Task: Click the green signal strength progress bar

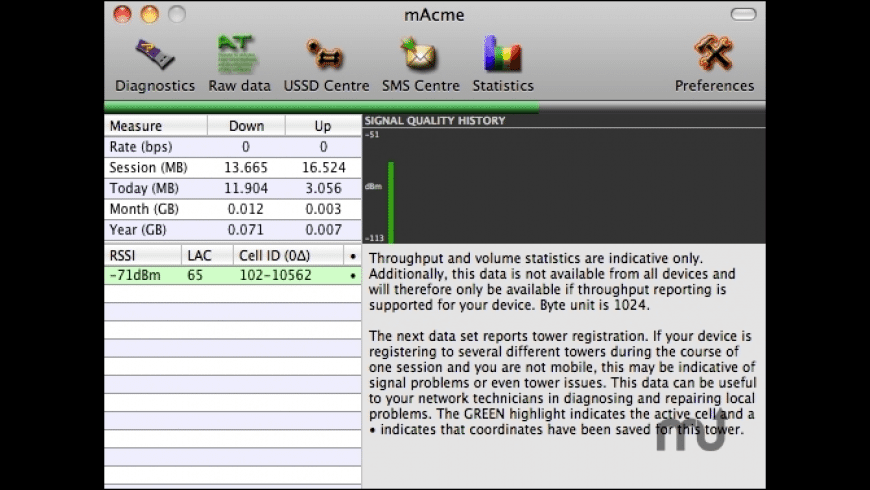Action: click(x=321, y=108)
